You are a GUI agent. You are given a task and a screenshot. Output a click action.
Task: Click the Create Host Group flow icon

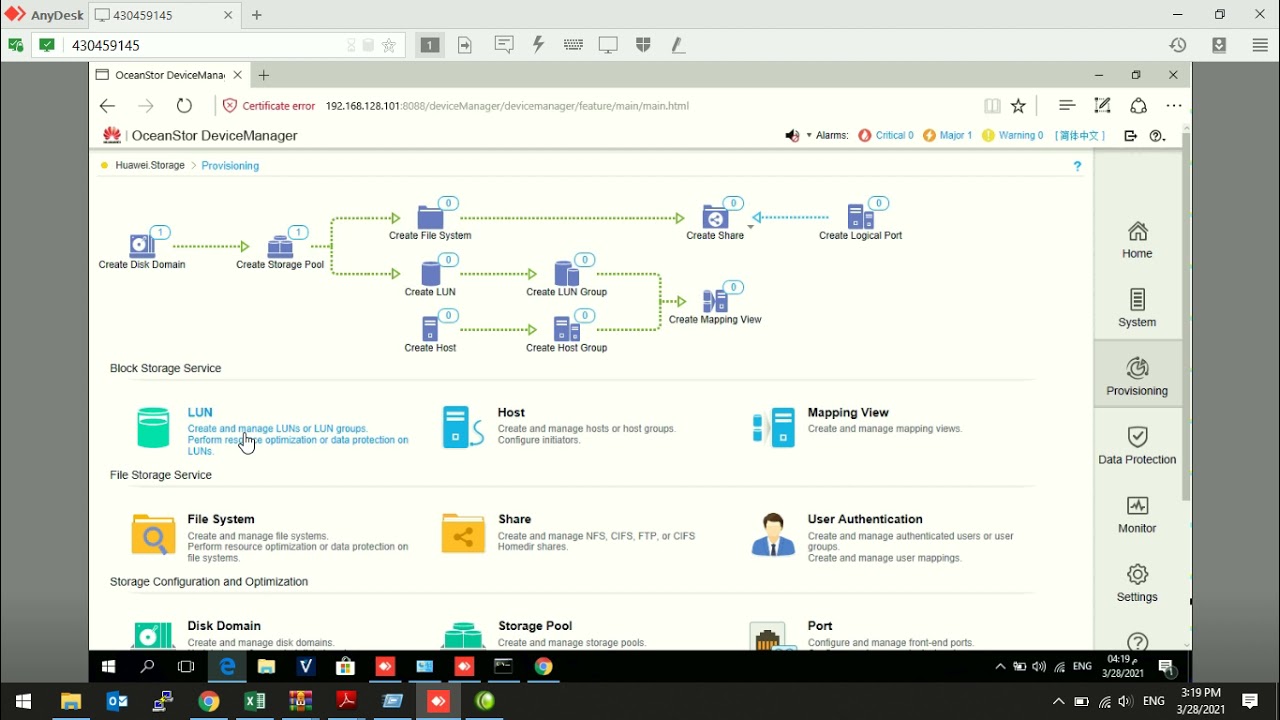(566, 329)
